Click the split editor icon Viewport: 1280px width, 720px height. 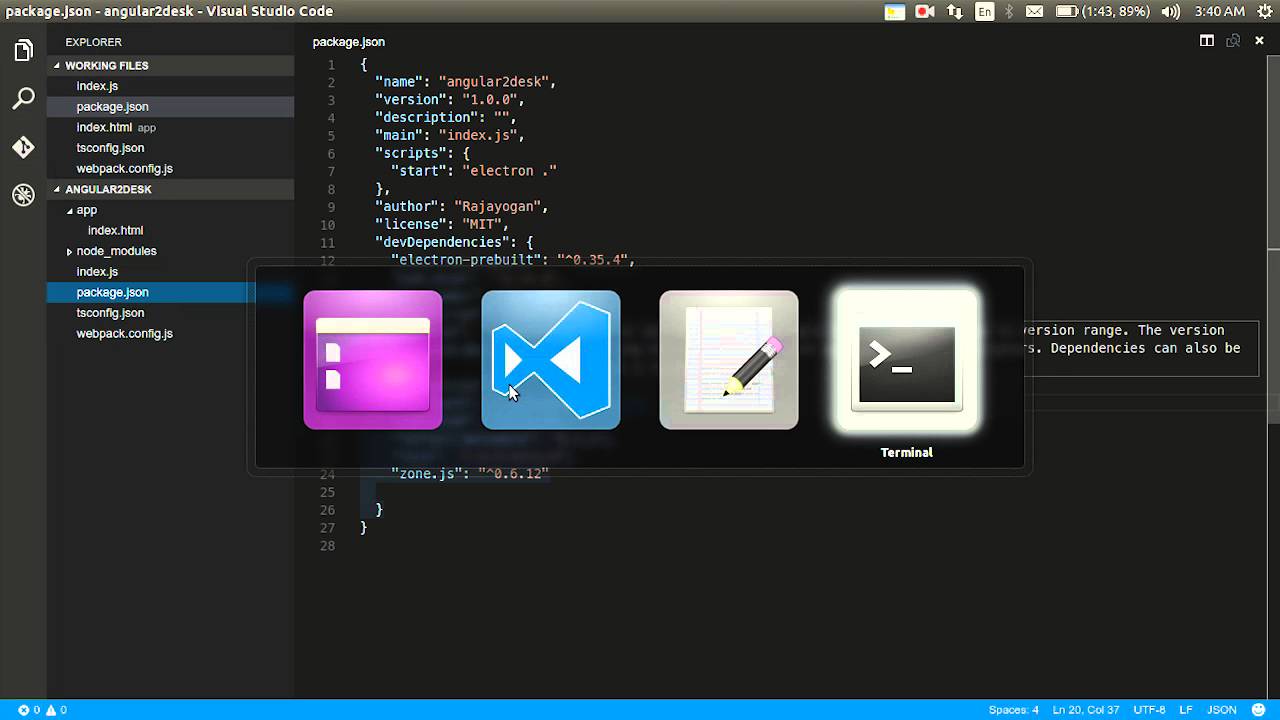1207,41
